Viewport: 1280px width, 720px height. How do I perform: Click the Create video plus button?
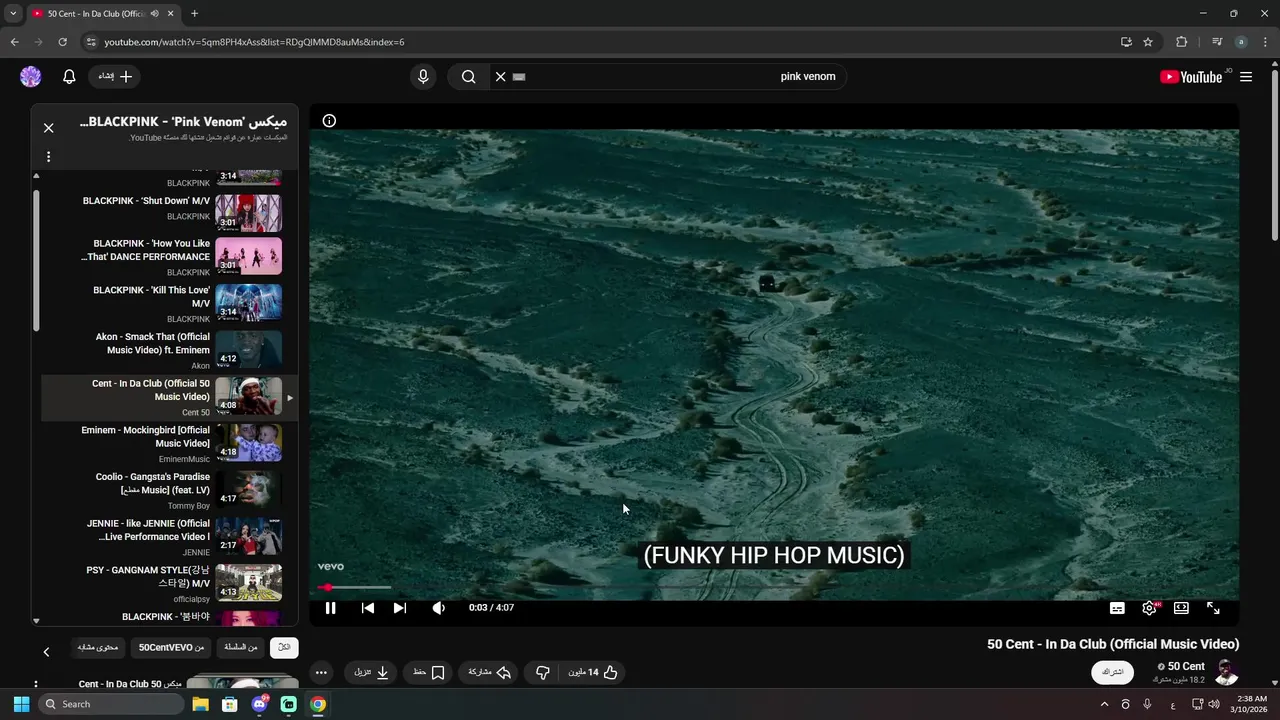pos(114,77)
